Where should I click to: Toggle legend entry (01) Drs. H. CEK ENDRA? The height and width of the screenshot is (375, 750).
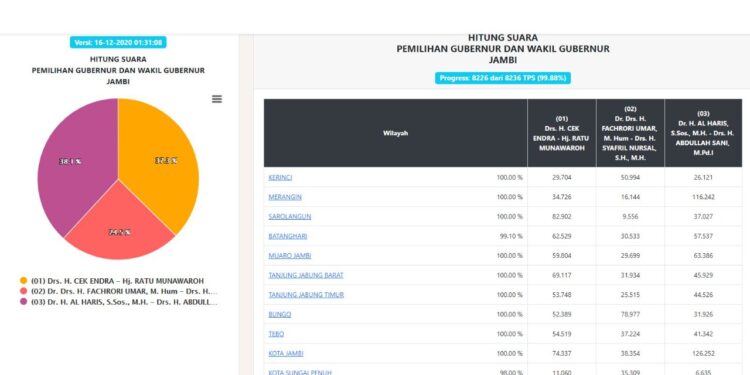click(x=117, y=281)
